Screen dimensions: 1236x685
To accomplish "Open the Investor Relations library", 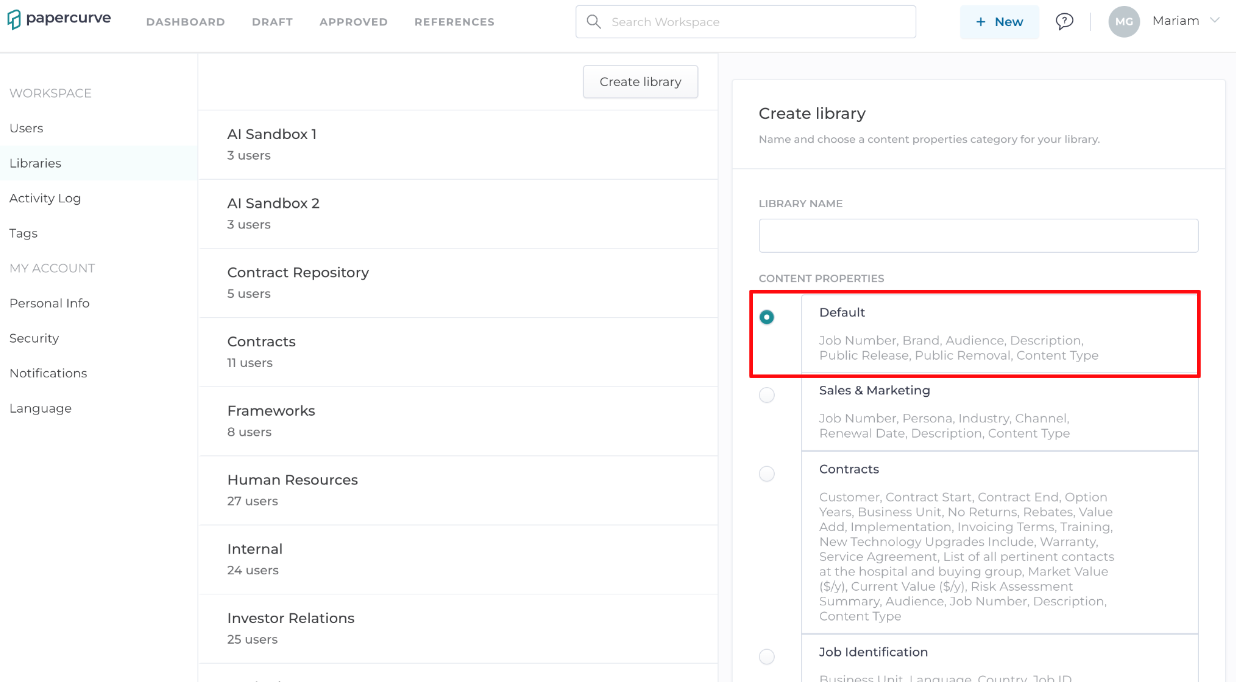I will point(458,628).
